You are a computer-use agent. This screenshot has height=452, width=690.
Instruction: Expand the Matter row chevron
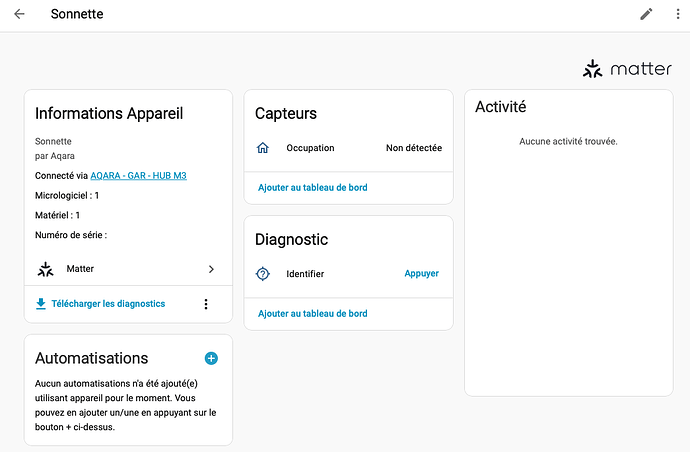pyautogui.click(x=211, y=269)
